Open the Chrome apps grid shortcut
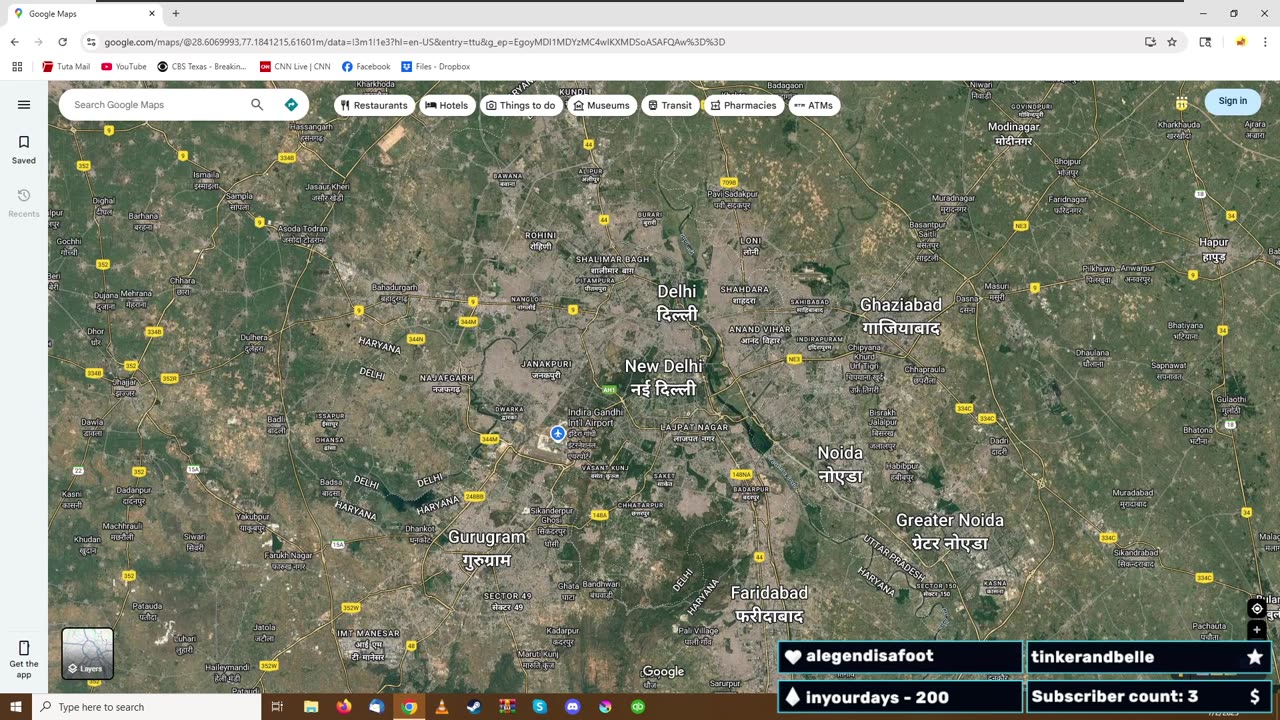The width and height of the screenshot is (1280, 720). tap(17, 67)
